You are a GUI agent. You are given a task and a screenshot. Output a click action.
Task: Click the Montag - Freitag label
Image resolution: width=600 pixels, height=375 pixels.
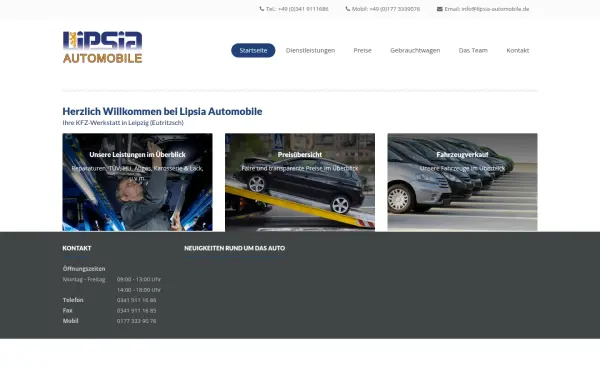84,279
